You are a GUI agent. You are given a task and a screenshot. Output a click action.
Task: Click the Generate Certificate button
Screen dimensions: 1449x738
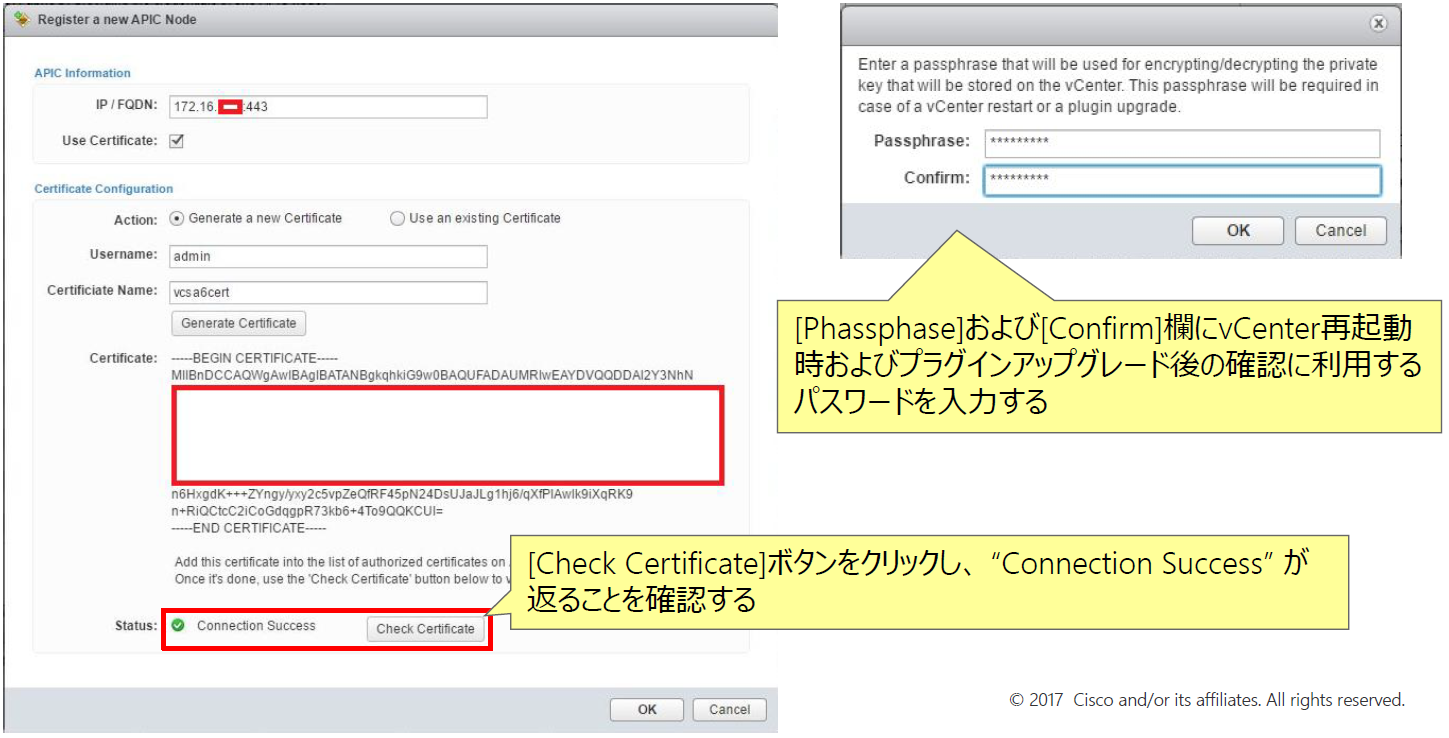click(x=238, y=323)
